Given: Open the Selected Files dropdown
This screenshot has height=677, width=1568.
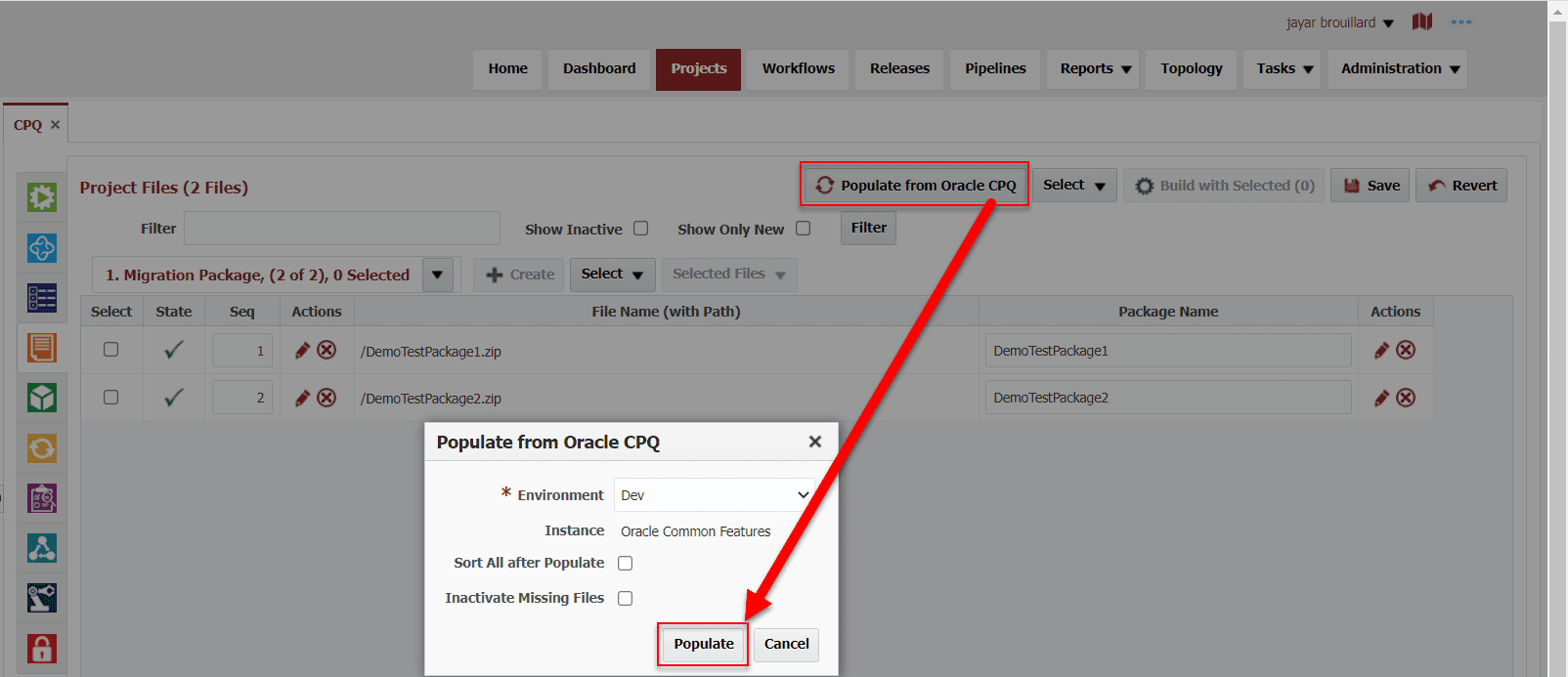Looking at the screenshot, I should point(729,275).
